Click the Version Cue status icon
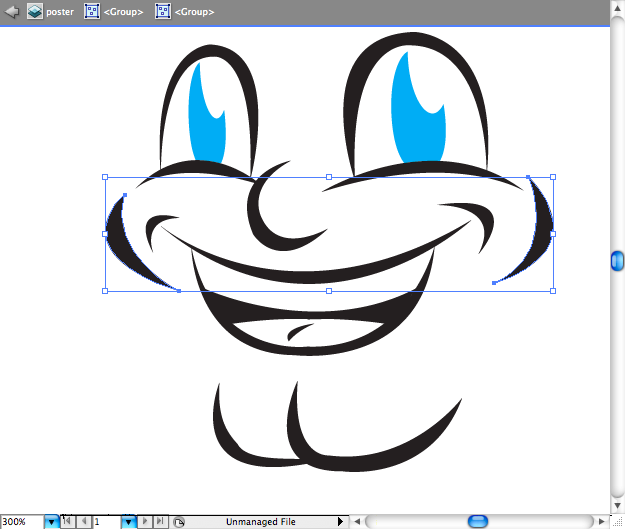Image resolution: width=625 pixels, height=529 pixels. (179, 522)
